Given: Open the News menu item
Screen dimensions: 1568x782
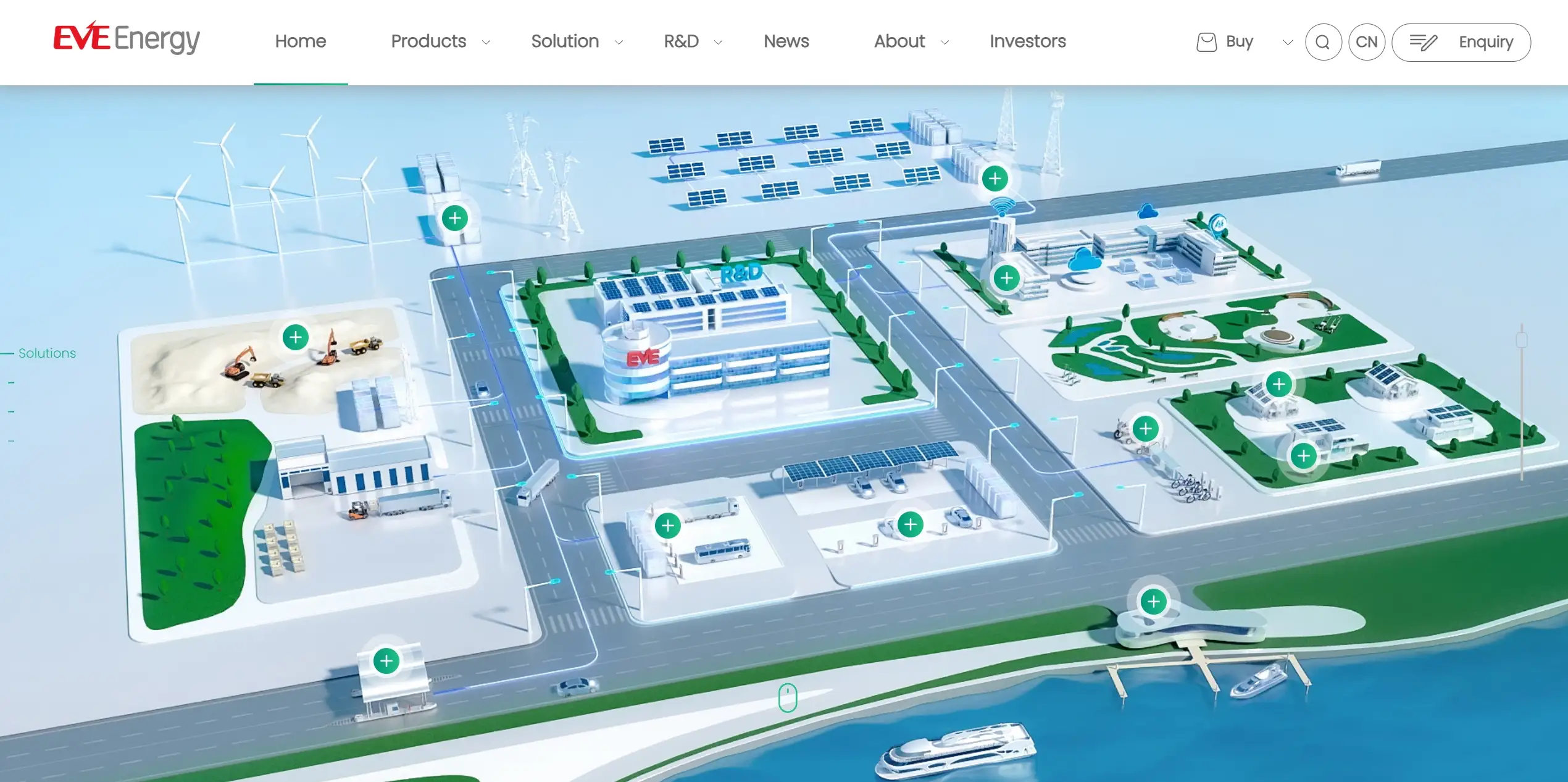Looking at the screenshot, I should 786,41.
